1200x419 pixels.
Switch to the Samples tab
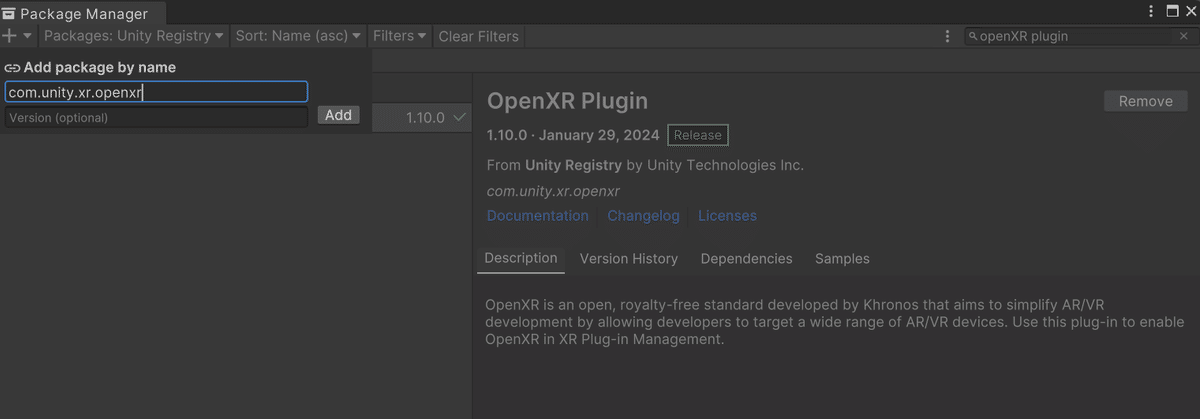click(842, 259)
